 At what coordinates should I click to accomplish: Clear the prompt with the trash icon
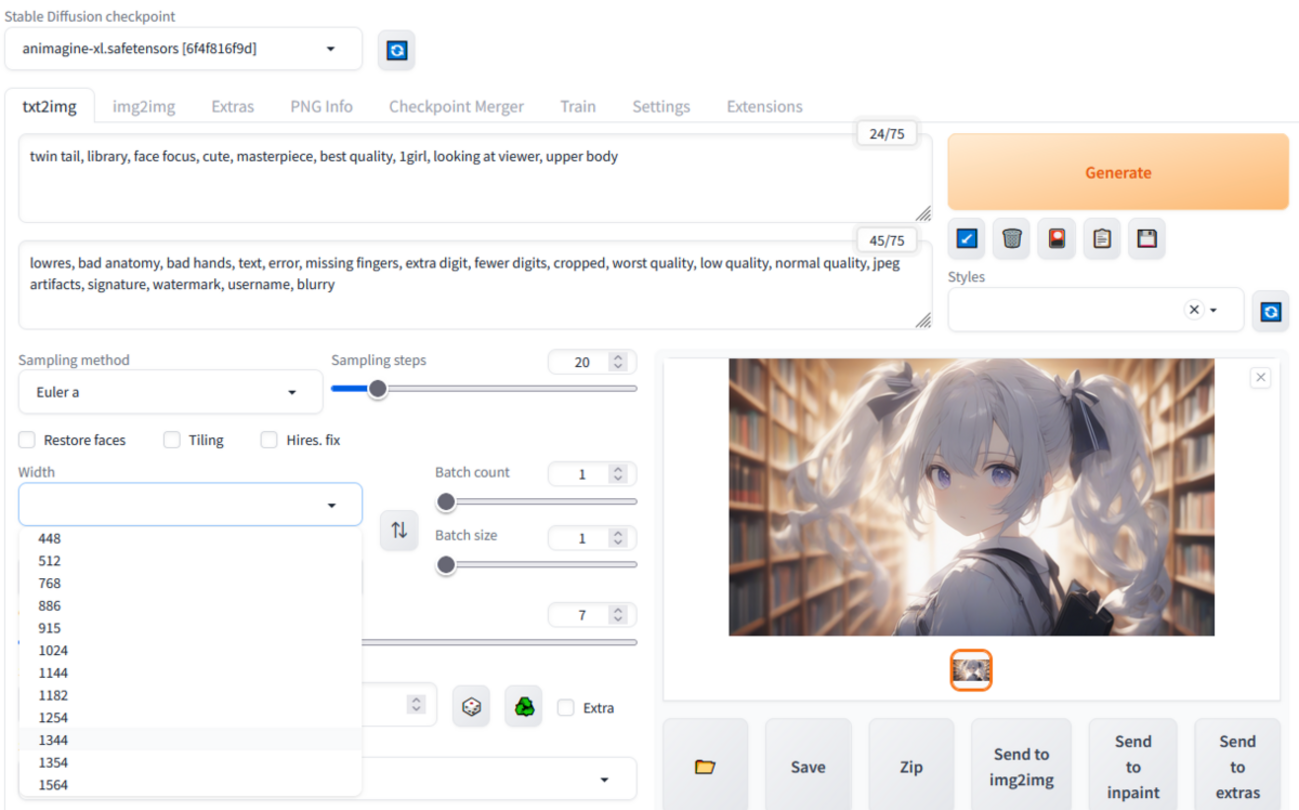pyautogui.click(x=1012, y=238)
